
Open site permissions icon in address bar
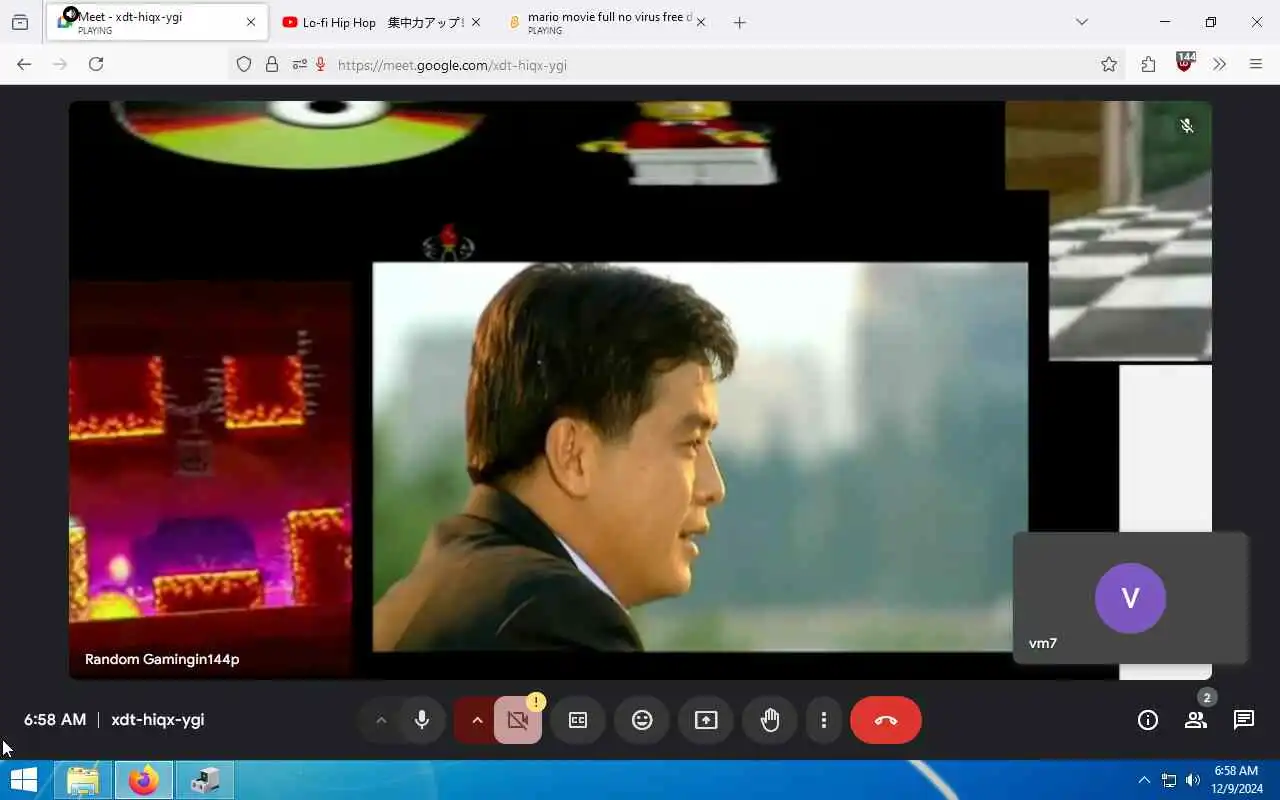(299, 64)
